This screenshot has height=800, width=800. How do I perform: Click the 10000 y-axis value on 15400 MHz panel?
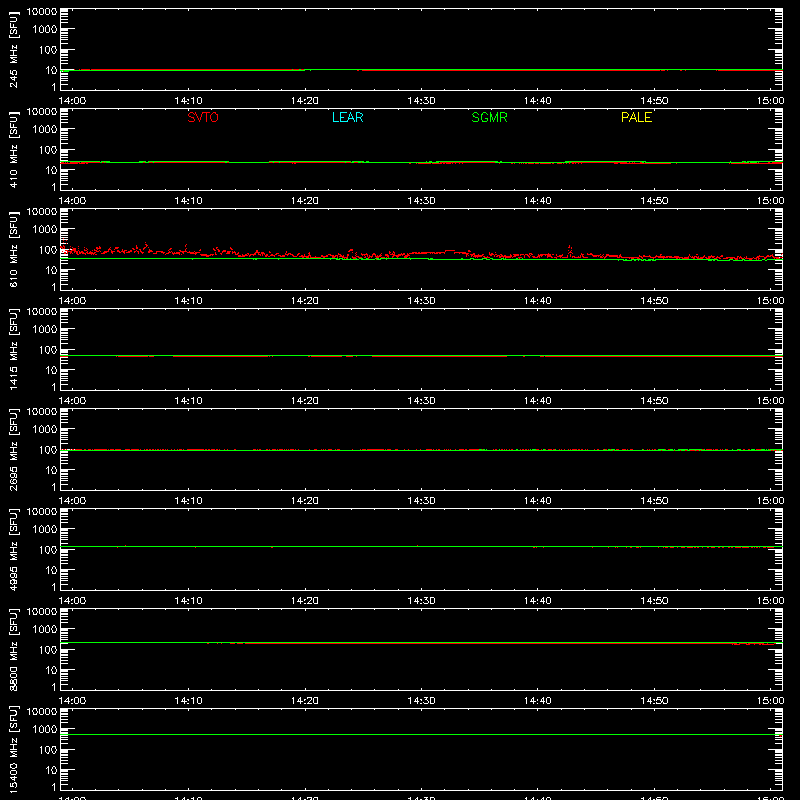(x=42, y=711)
